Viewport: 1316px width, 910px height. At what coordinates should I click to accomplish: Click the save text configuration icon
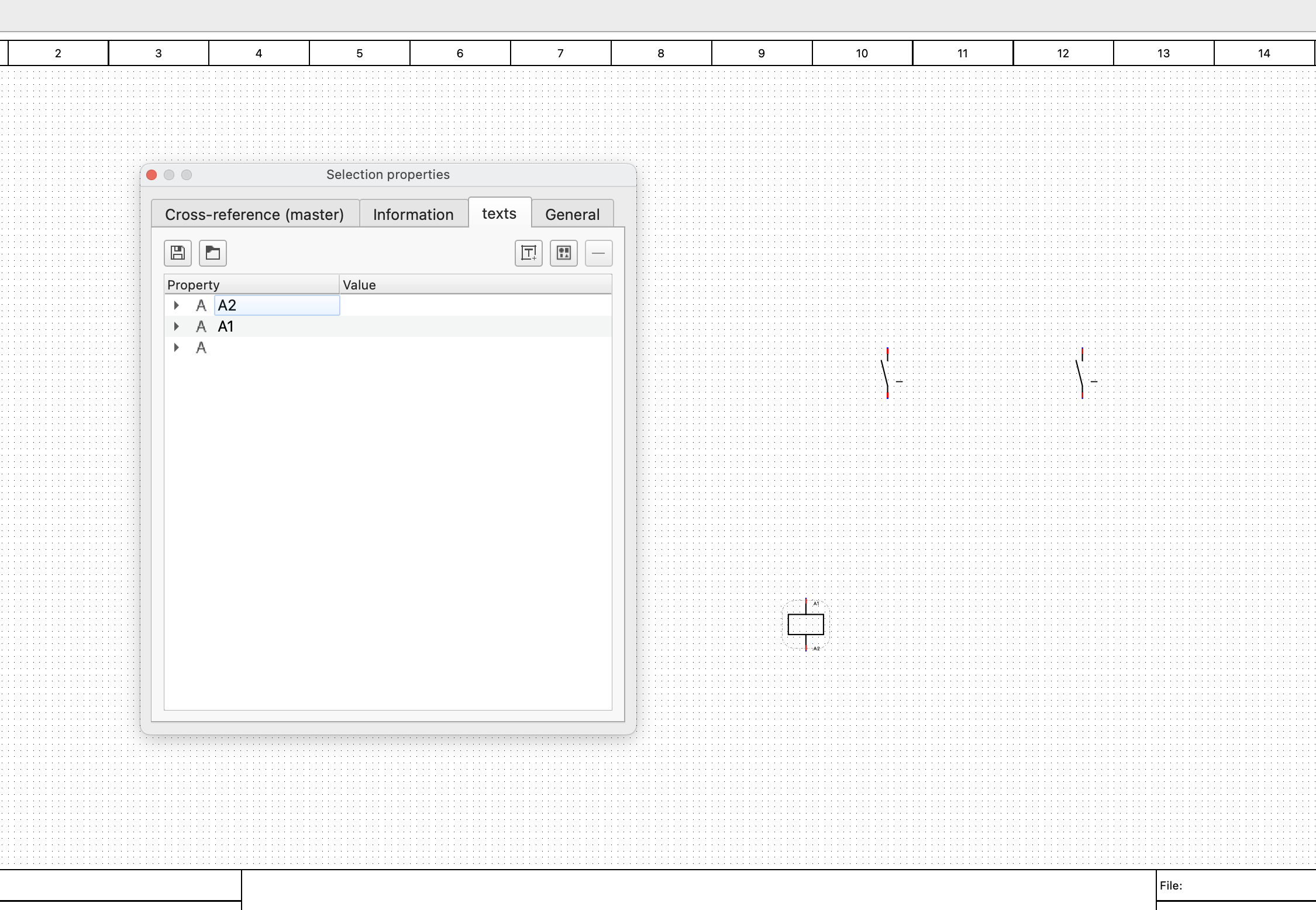178,253
